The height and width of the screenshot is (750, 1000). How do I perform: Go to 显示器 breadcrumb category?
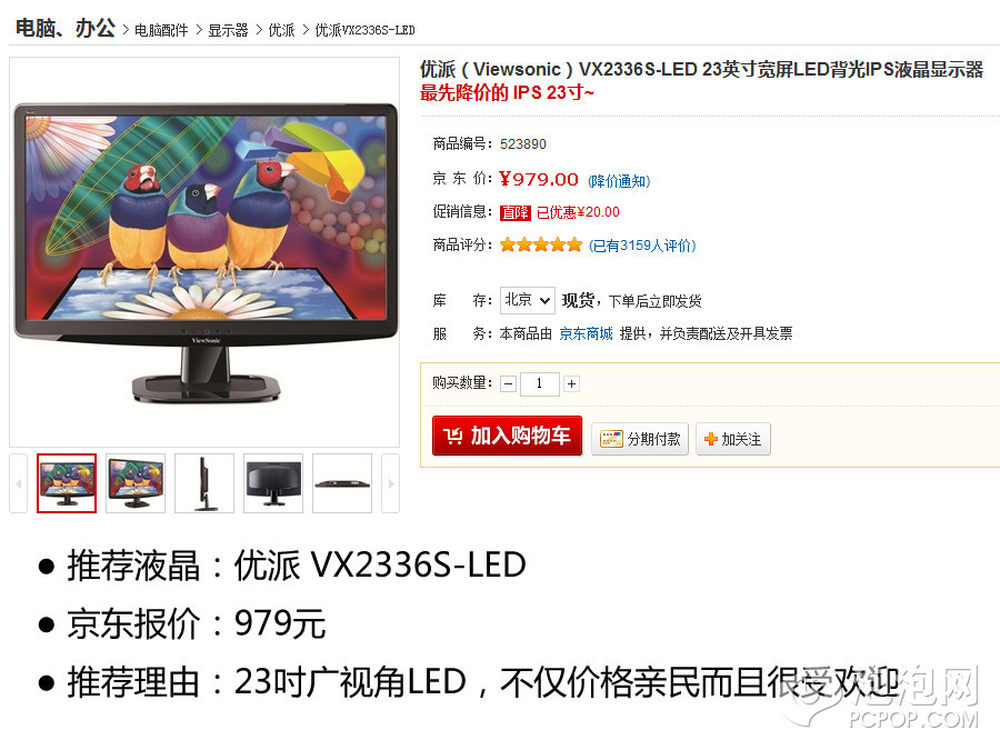(x=228, y=30)
